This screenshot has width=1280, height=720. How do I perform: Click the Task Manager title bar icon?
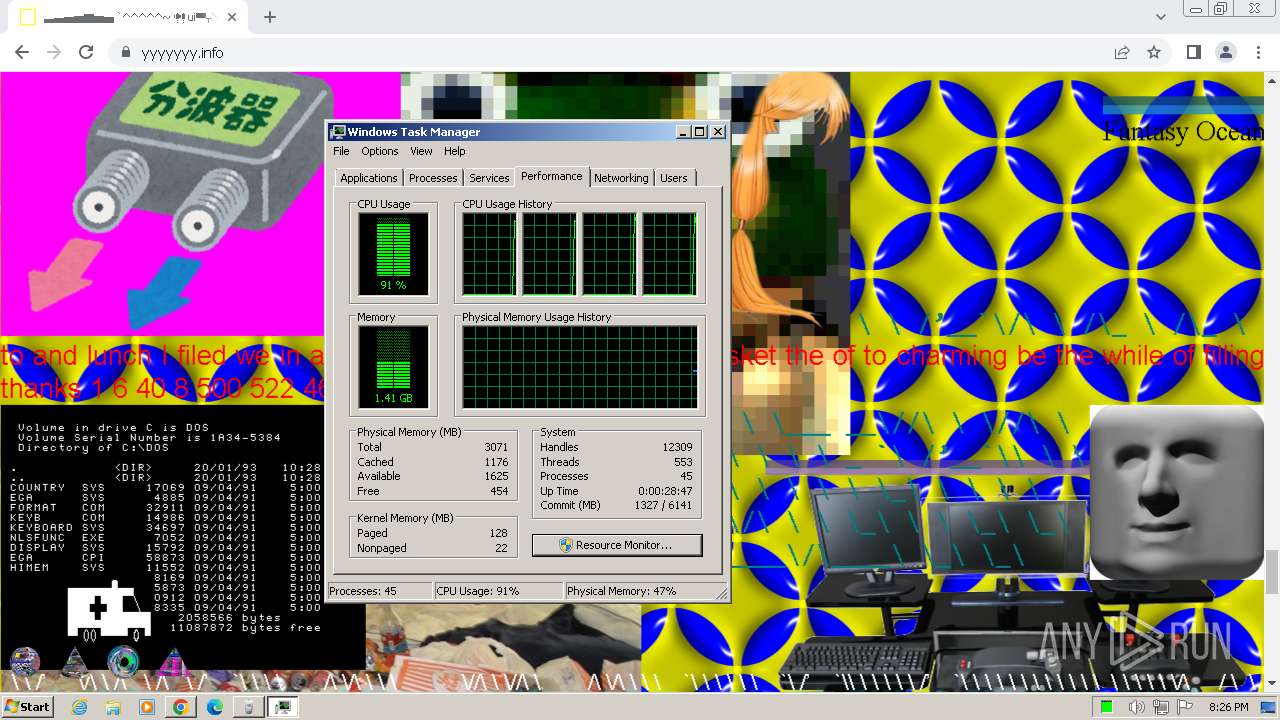[x=338, y=132]
